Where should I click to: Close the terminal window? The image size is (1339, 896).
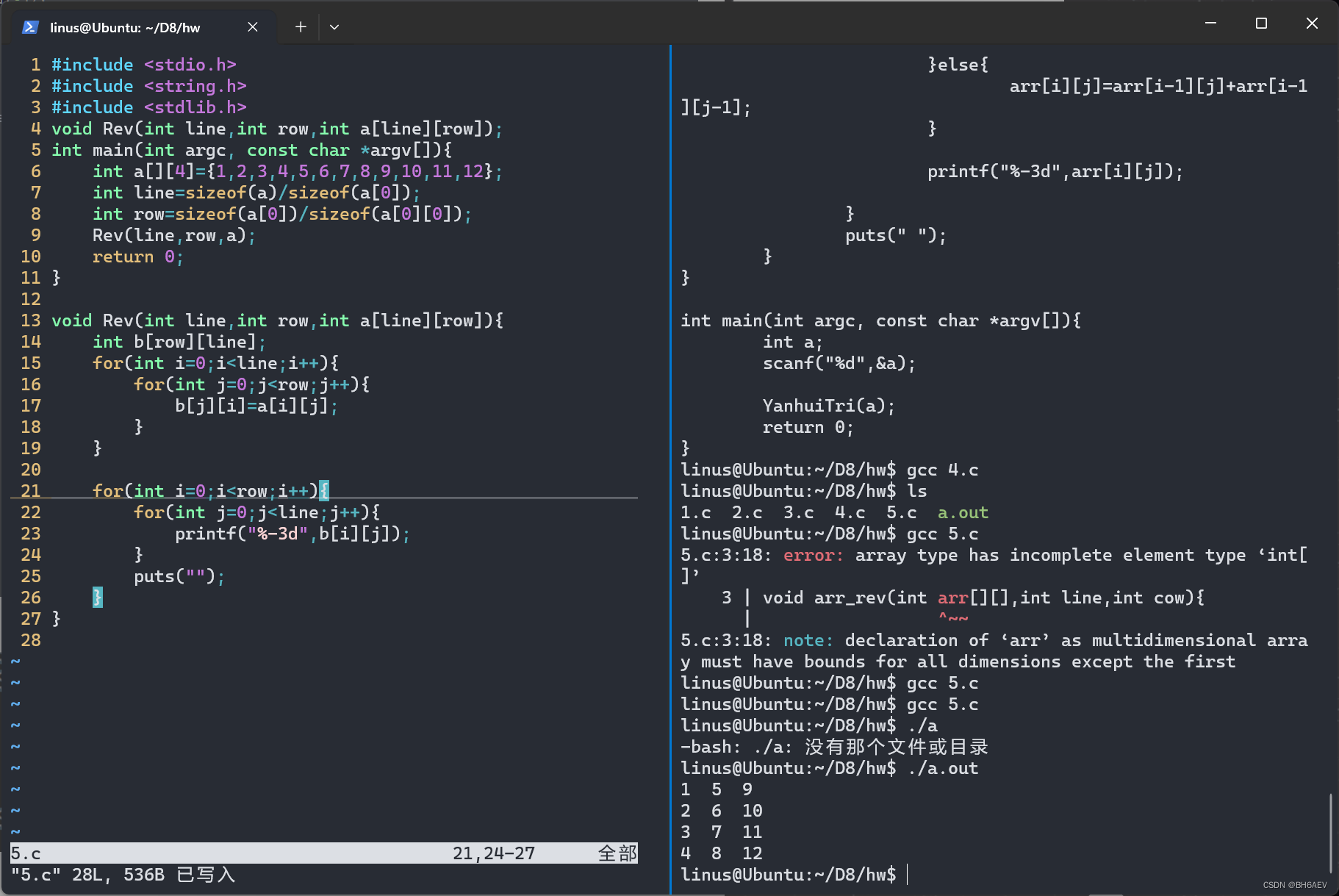pyautogui.click(x=1312, y=24)
